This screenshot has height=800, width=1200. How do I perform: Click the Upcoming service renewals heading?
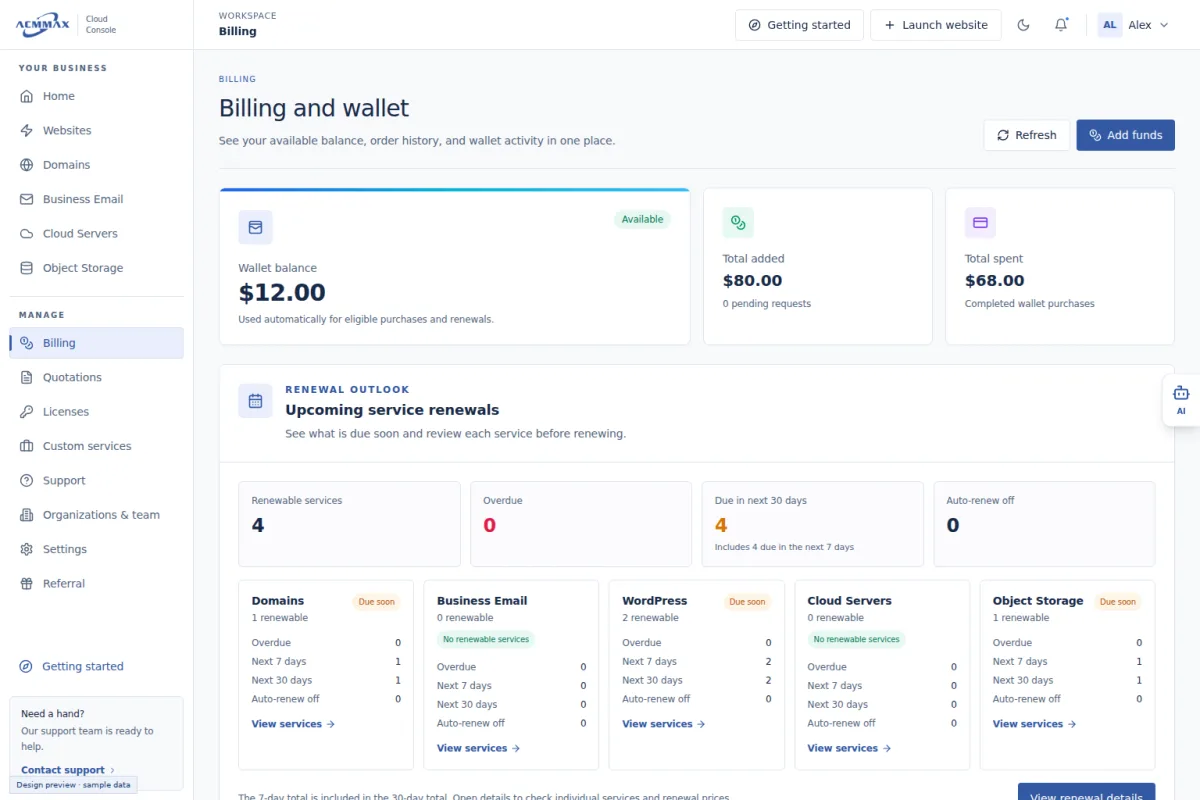point(392,410)
